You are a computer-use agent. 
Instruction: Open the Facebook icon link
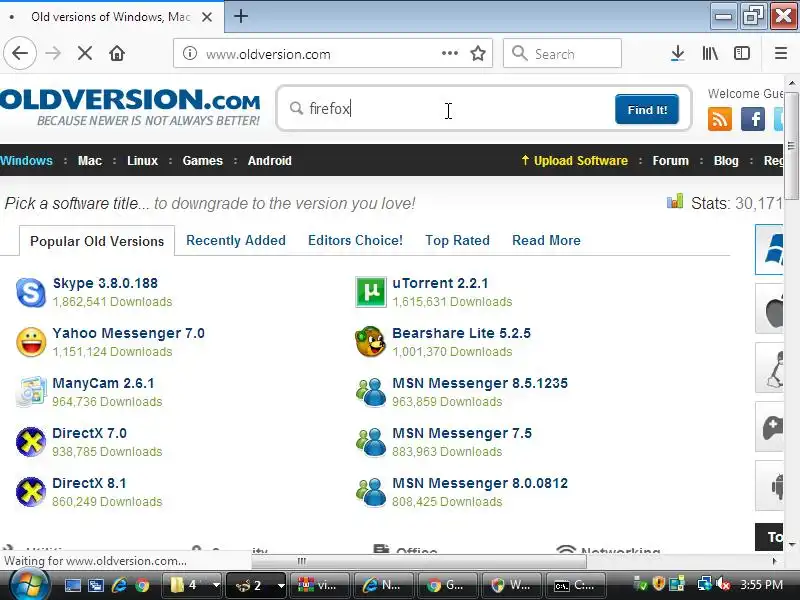coord(753,119)
